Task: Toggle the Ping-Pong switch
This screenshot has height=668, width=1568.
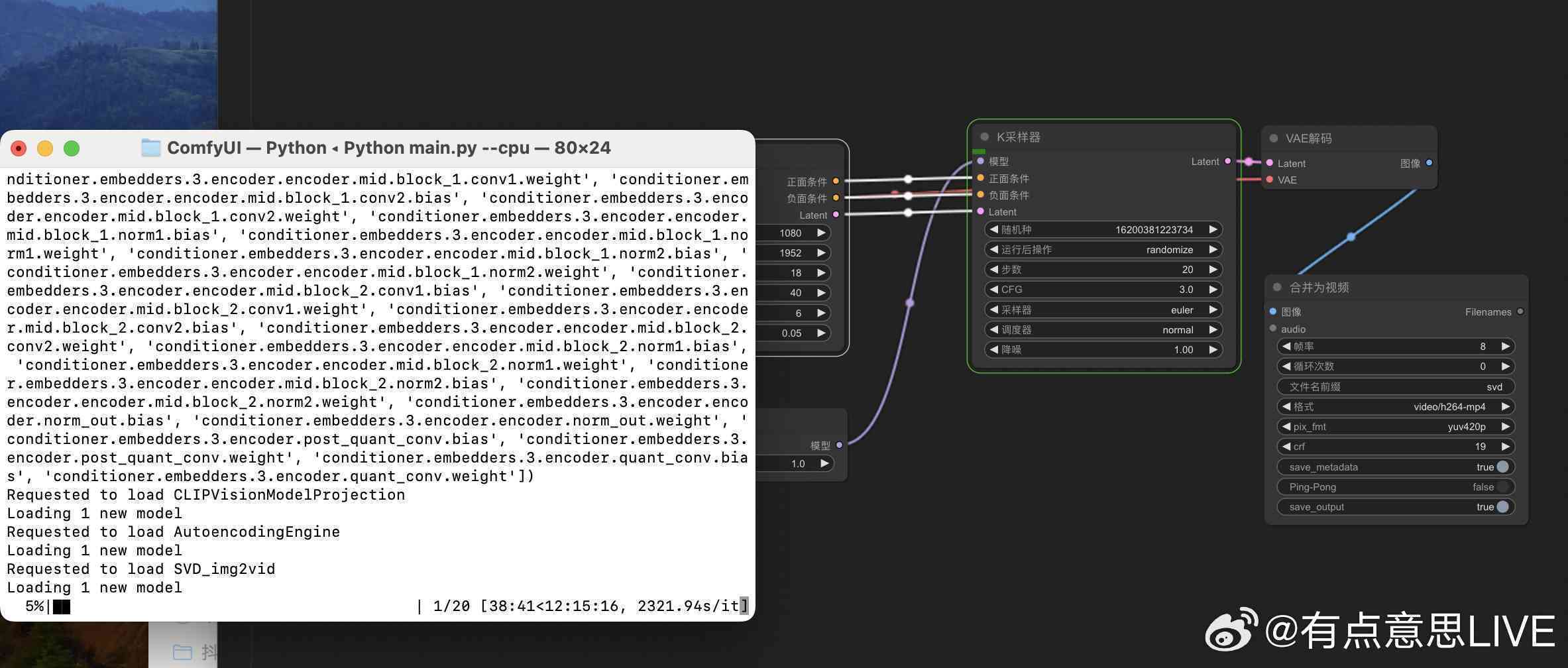Action: click(x=1502, y=486)
